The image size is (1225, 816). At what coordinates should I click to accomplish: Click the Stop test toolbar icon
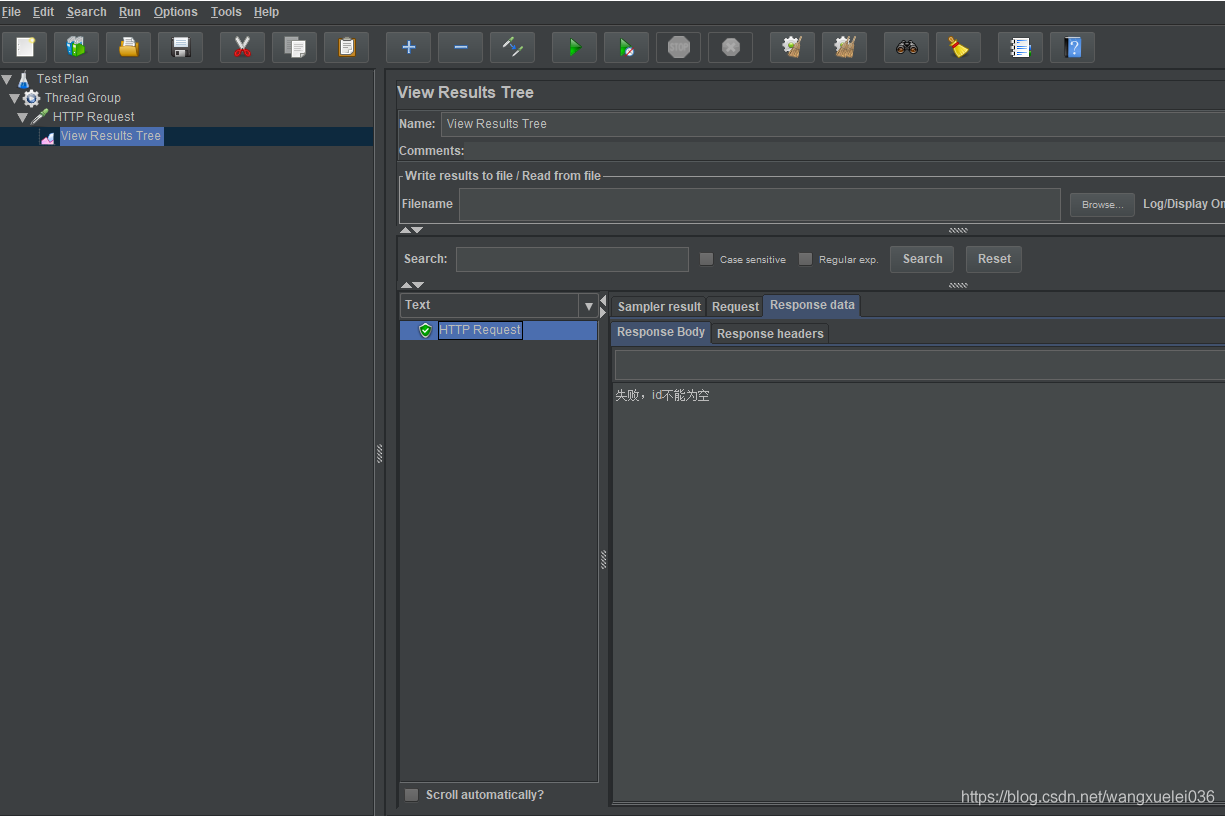pos(679,47)
